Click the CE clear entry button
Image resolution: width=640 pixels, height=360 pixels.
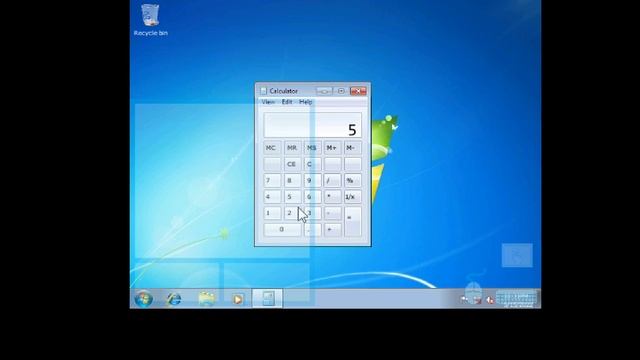click(x=292, y=164)
